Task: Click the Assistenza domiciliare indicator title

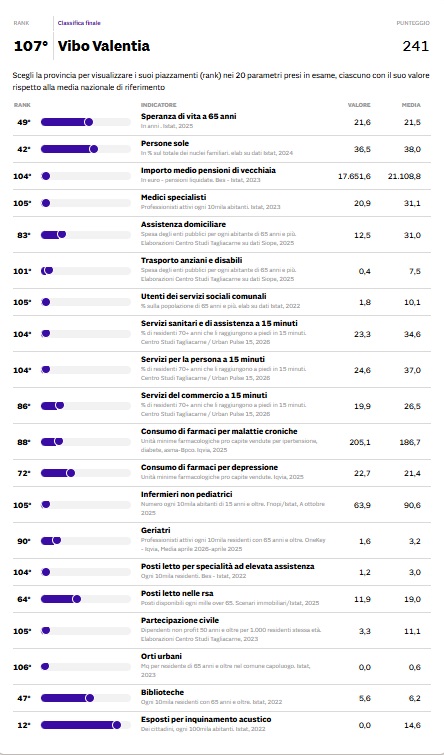Action: pyautogui.click(x=183, y=224)
